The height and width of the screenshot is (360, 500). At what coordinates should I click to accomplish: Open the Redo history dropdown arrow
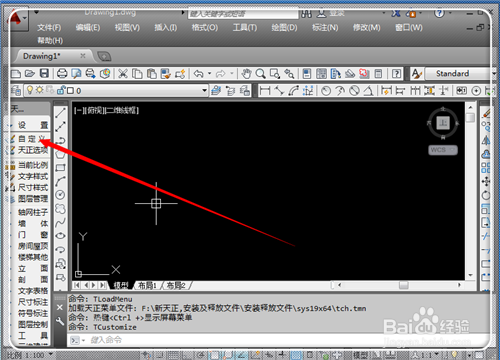(232, 73)
